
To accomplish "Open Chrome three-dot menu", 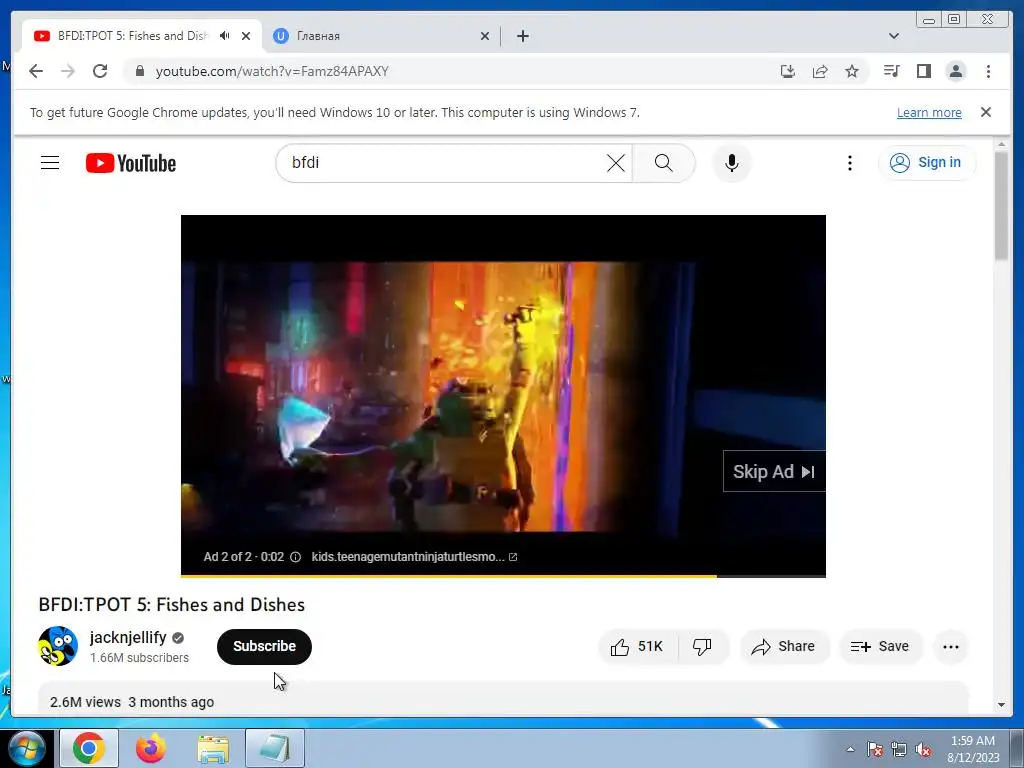I will coord(988,71).
